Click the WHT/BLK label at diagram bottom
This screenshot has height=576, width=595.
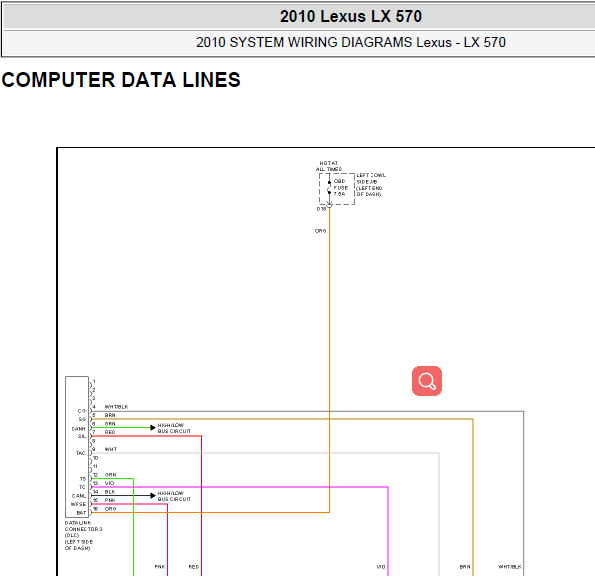510,567
